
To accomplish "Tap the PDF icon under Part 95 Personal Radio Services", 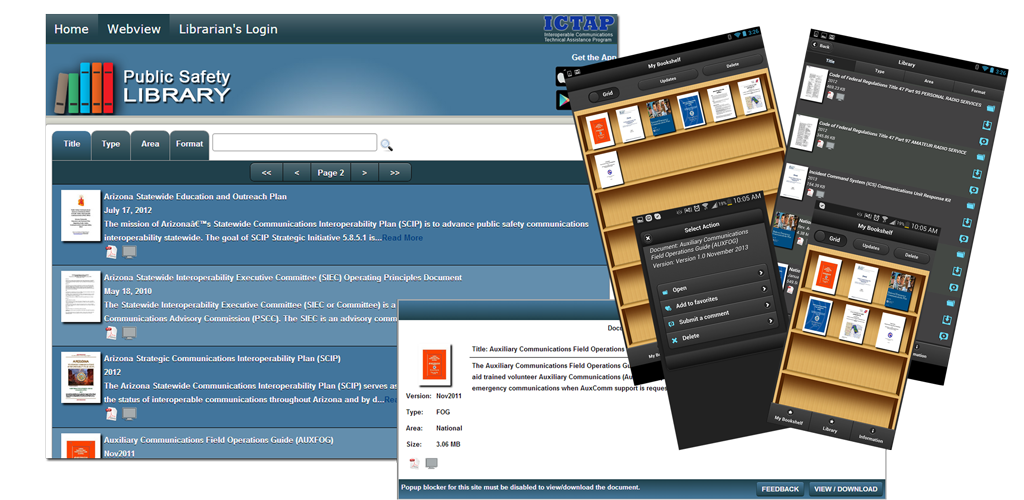I will (x=829, y=96).
